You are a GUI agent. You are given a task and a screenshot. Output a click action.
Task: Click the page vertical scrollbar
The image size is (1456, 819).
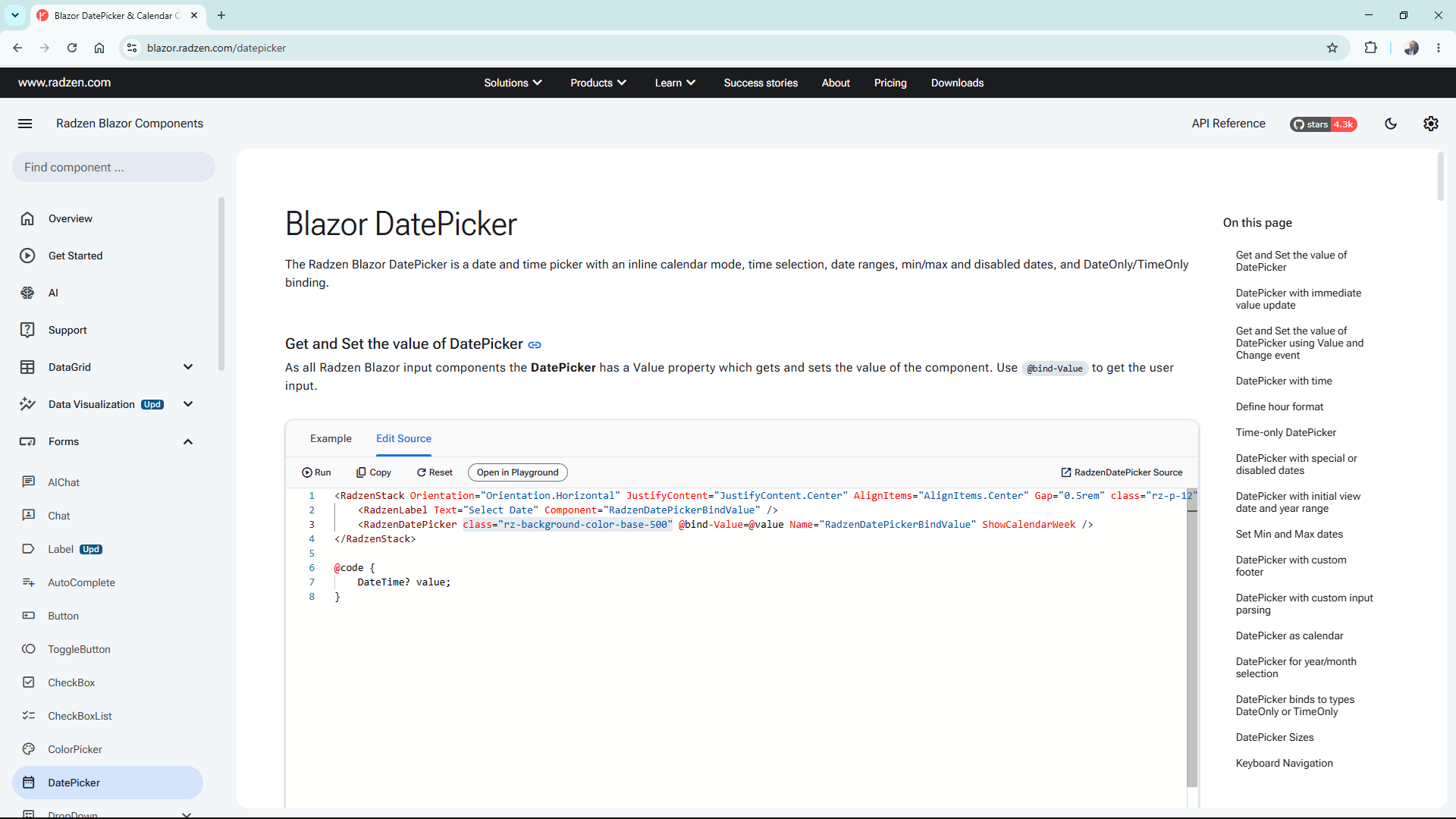(1441, 177)
